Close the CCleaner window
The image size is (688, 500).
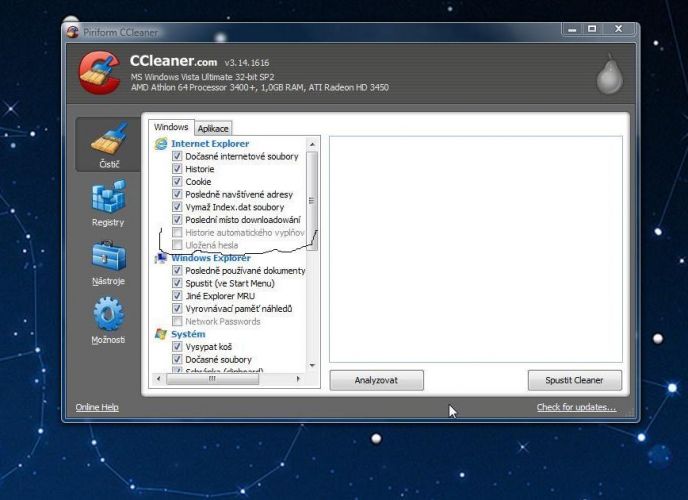pyautogui.click(x=618, y=29)
